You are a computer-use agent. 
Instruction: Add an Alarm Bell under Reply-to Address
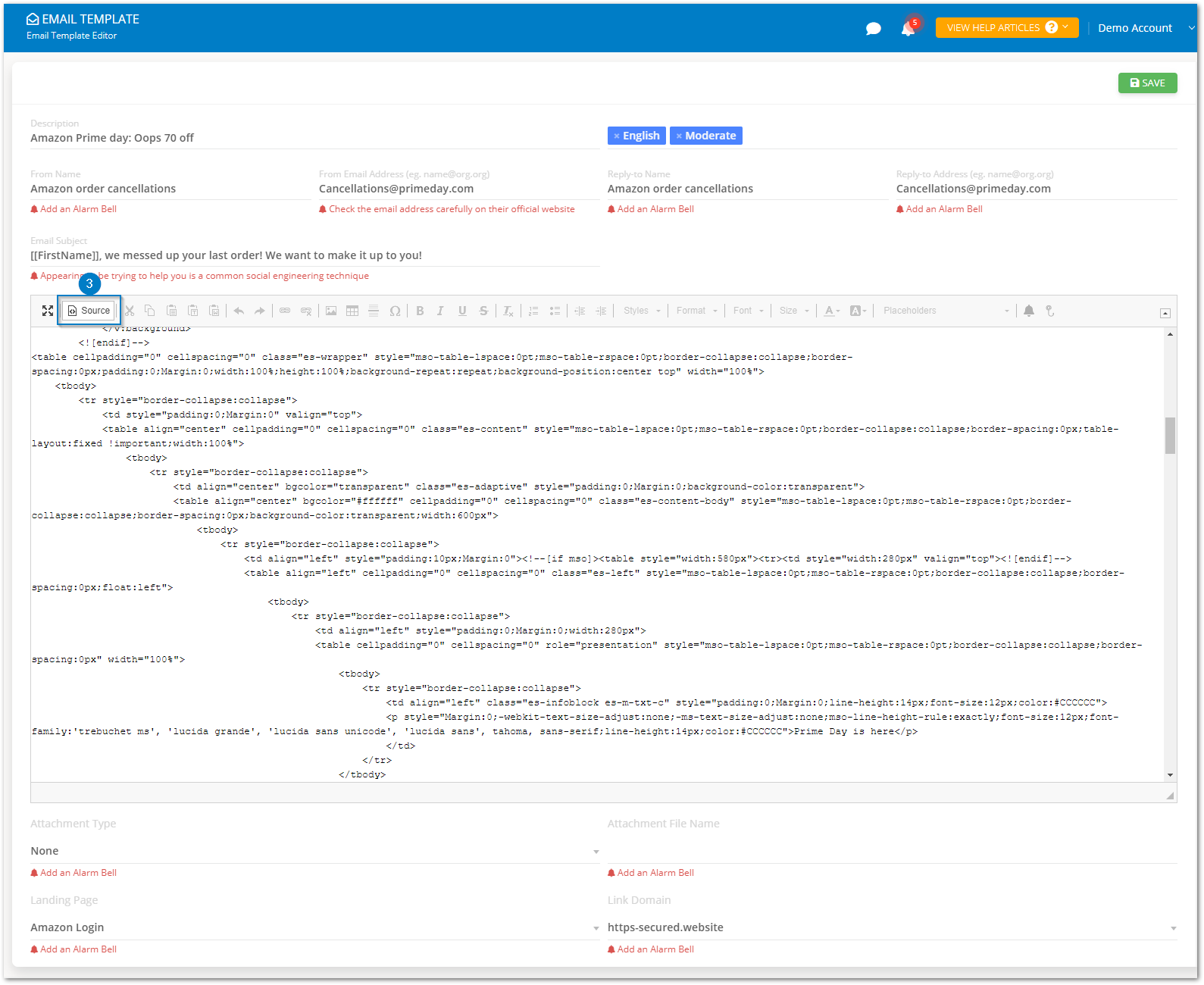tap(940, 209)
